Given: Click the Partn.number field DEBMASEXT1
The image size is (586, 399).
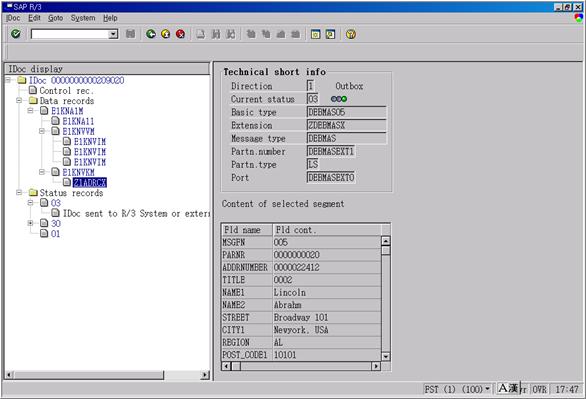Looking at the screenshot, I should pyautogui.click(x=331, y=151).
